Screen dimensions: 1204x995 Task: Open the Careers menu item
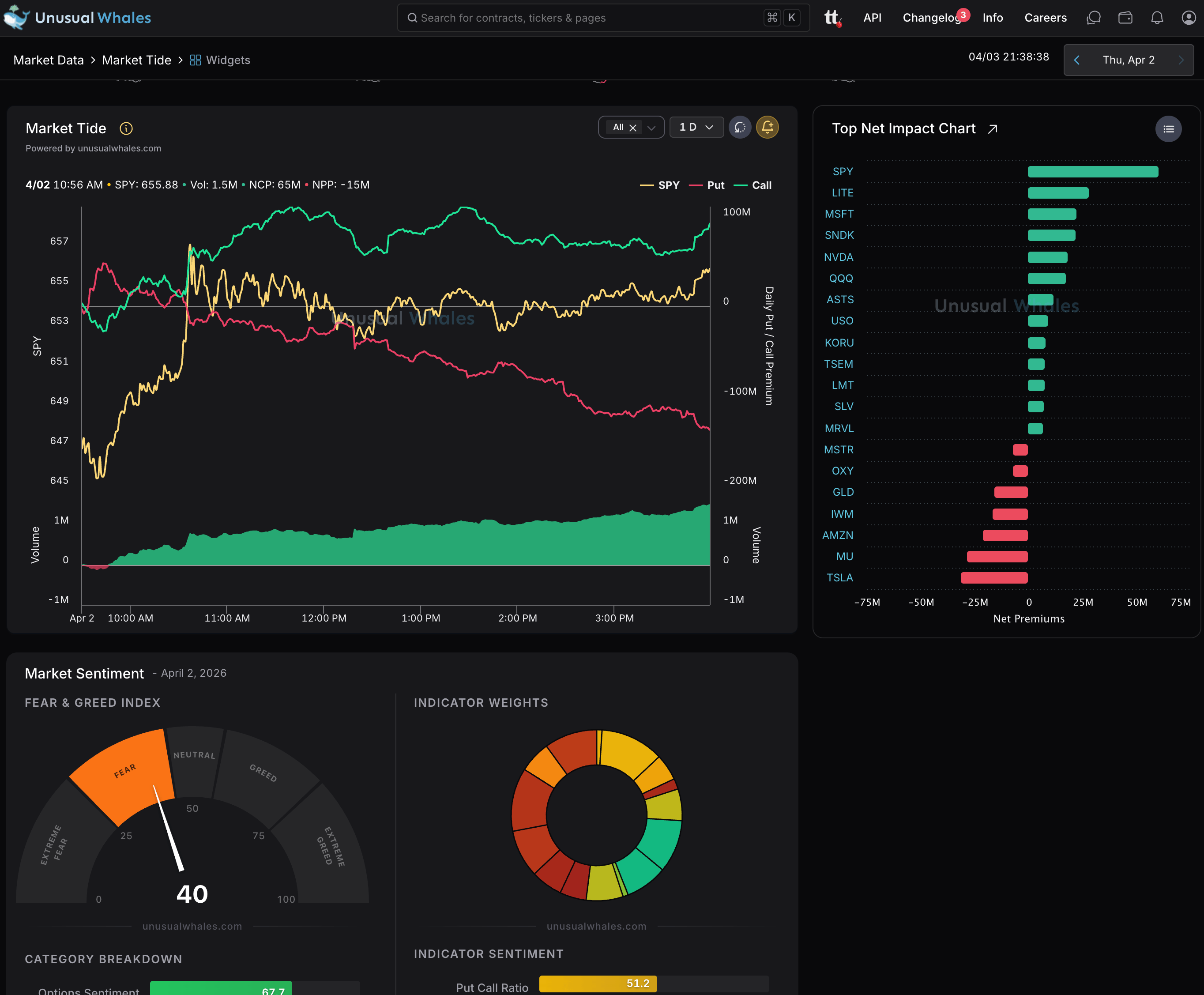[1045, 18]
